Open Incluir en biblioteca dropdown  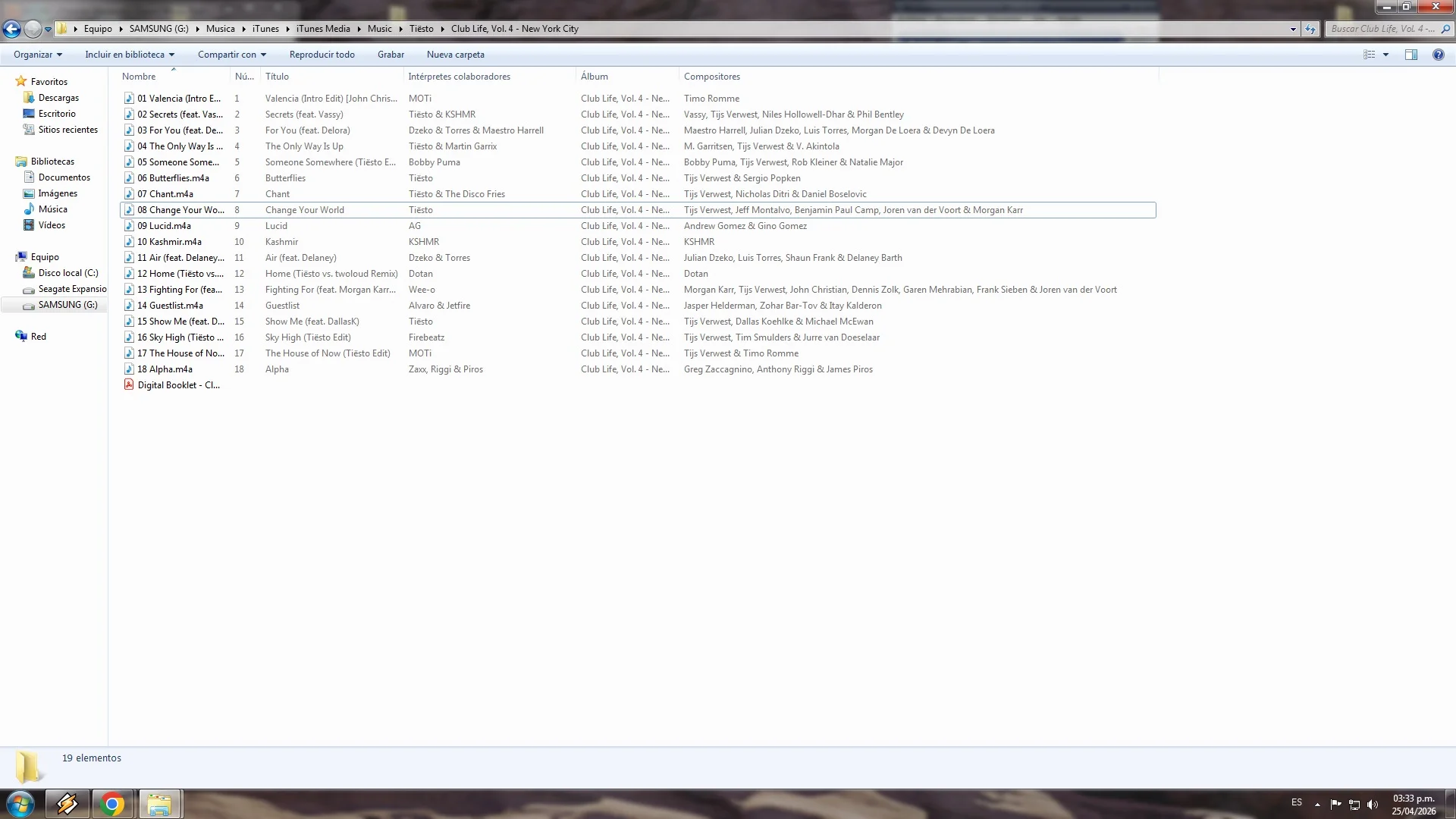pyautogui.click(x=129, y=55)
